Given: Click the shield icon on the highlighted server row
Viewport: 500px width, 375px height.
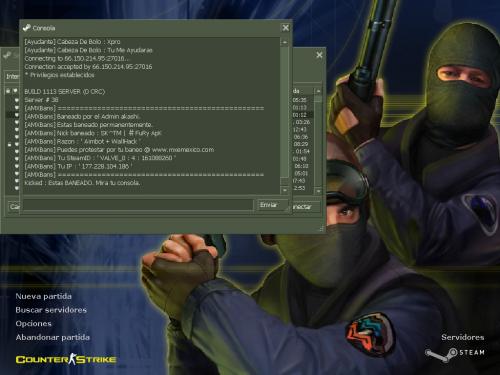Looking at the screenshot, I should tap(17, 115).
